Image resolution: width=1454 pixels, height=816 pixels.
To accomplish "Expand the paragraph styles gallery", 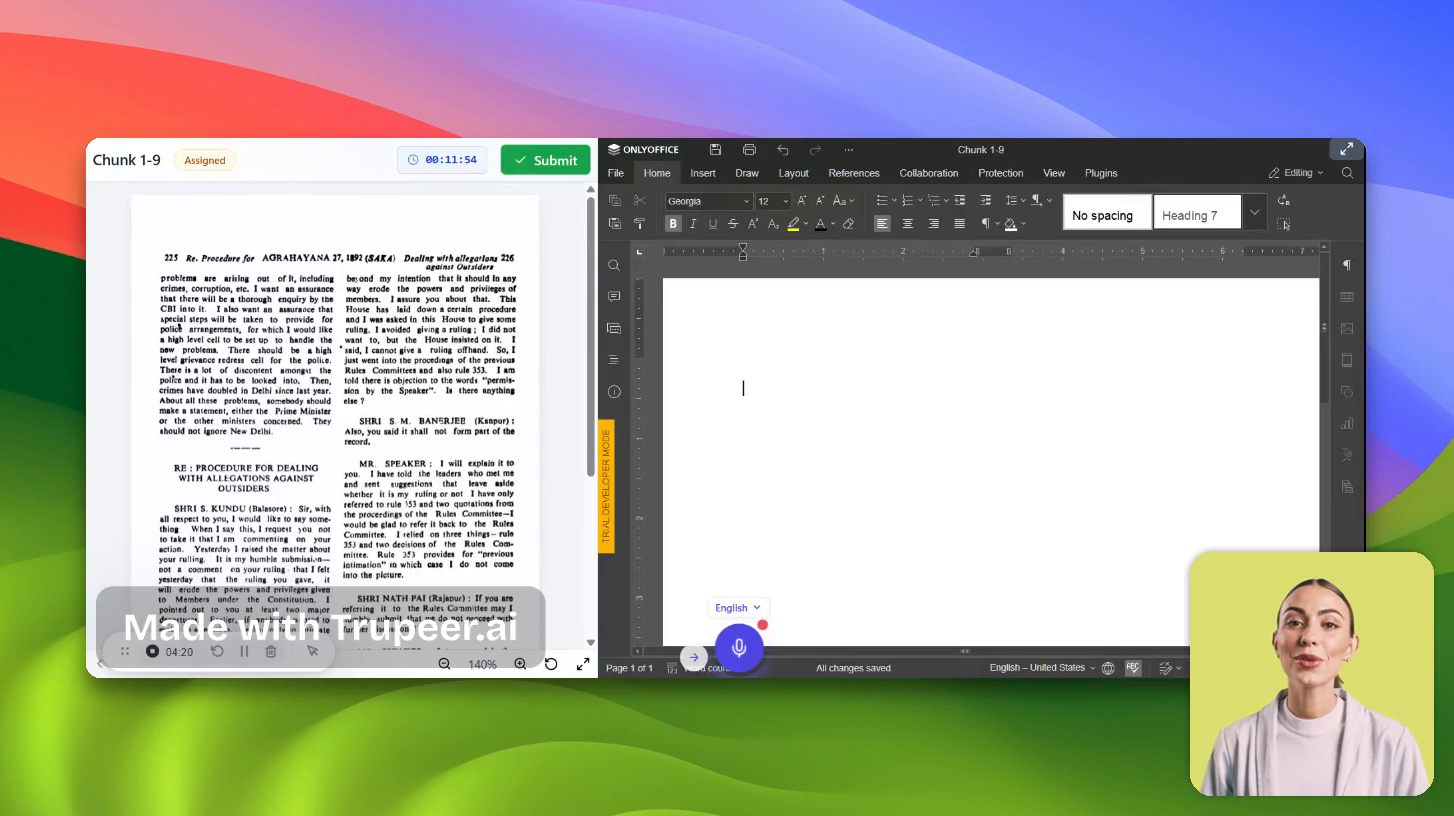I will 1254,212.
